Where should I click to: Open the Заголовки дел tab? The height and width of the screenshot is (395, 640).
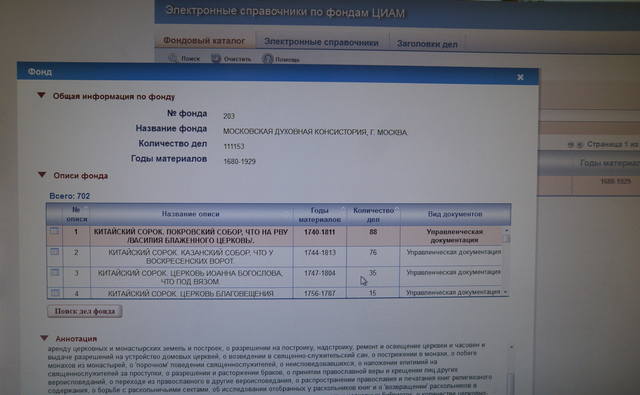427,44
